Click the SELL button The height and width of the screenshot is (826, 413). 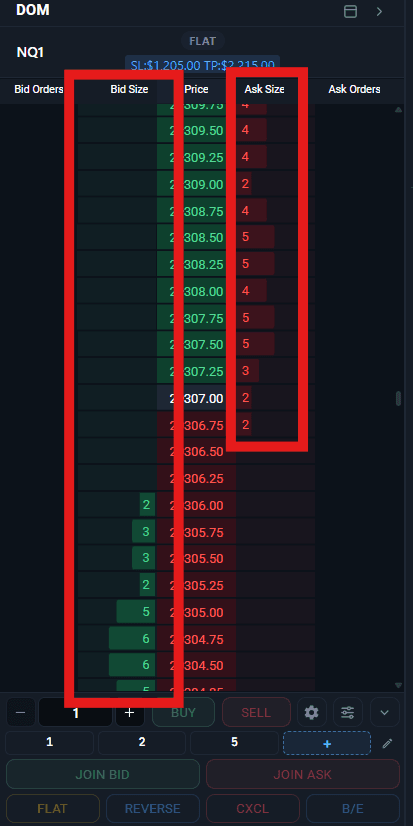pos(256,712)
